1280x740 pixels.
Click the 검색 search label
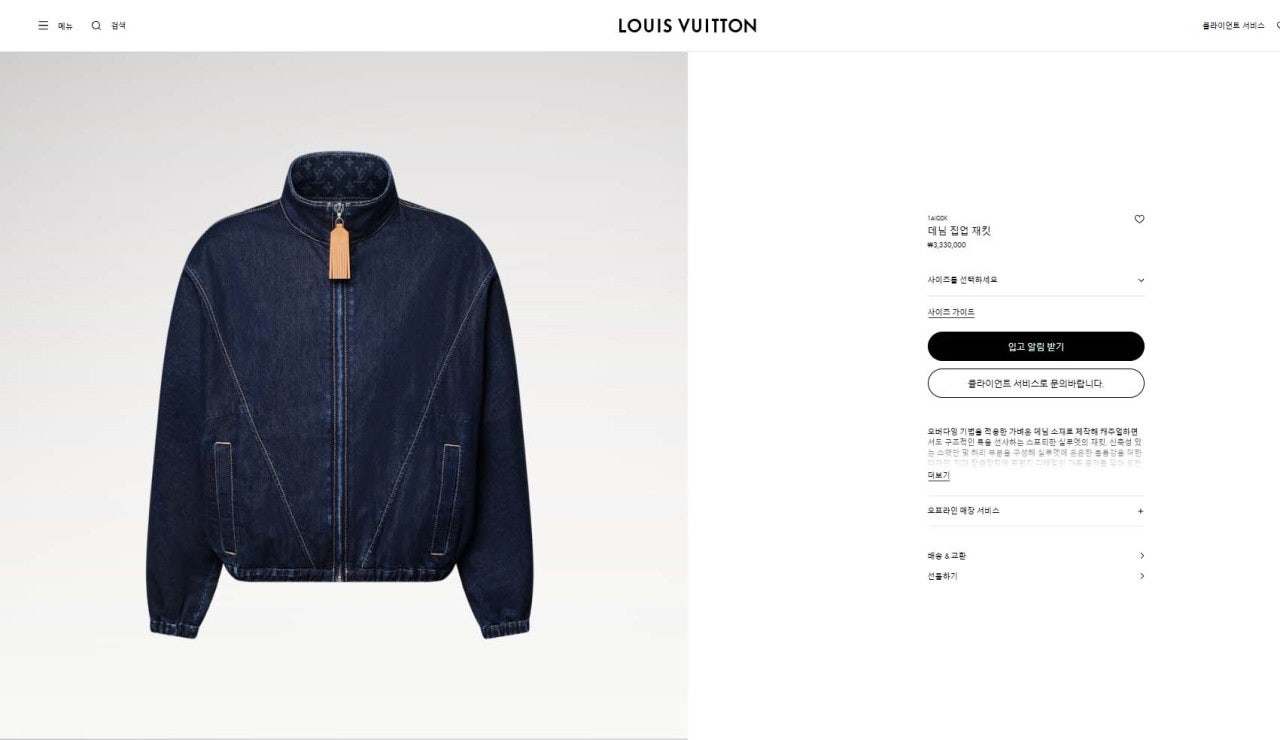pyautogui.click(x=118, y=26)
